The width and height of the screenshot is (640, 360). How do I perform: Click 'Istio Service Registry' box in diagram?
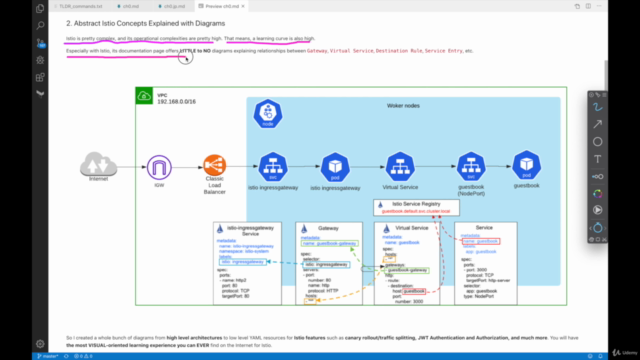pos(416,207)
